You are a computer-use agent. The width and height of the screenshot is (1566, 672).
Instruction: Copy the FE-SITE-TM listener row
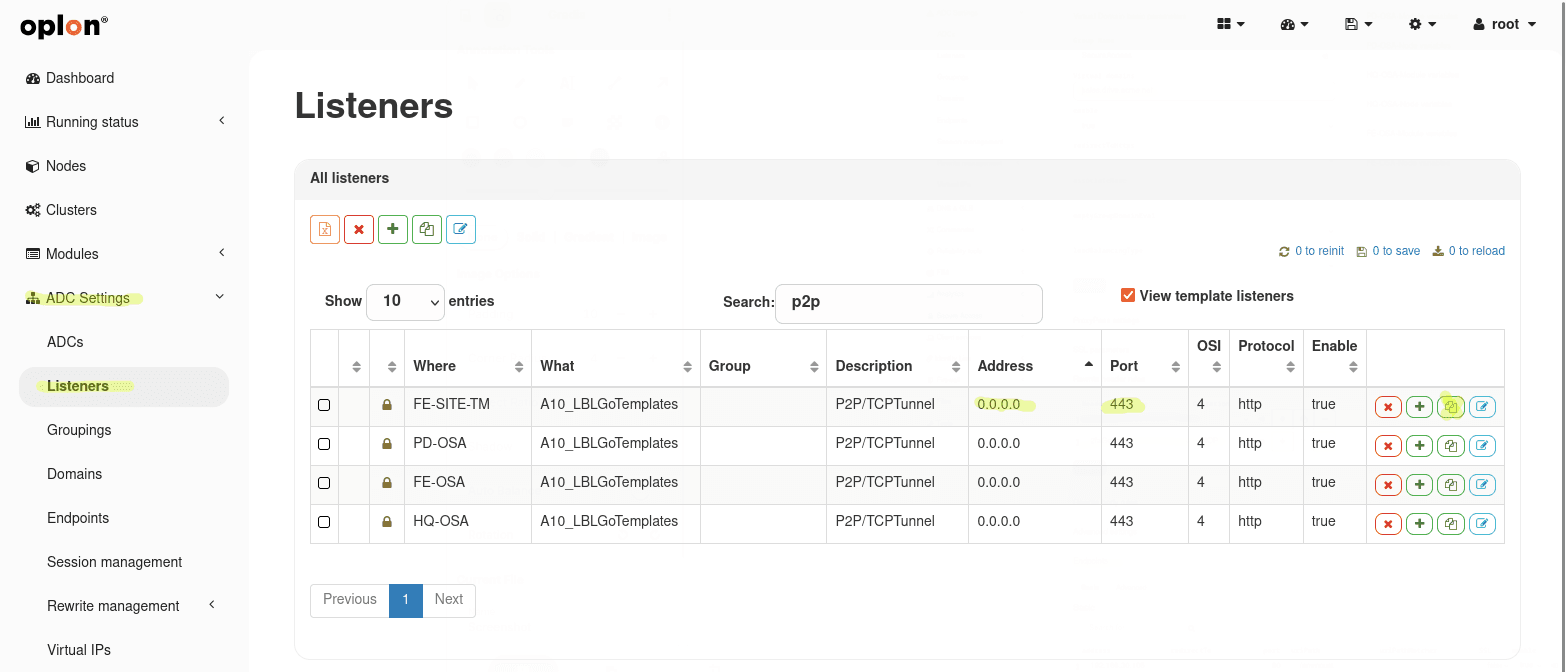click(x=1451, y=407)
